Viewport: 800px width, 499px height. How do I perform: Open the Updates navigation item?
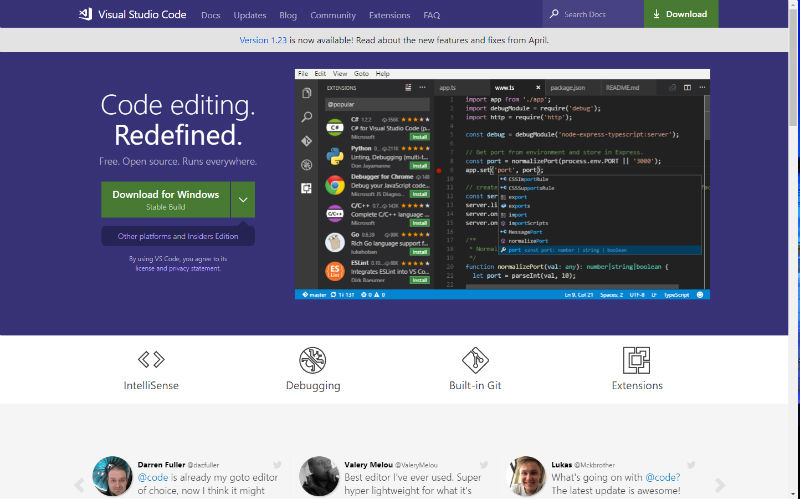(x=249, y=15)
